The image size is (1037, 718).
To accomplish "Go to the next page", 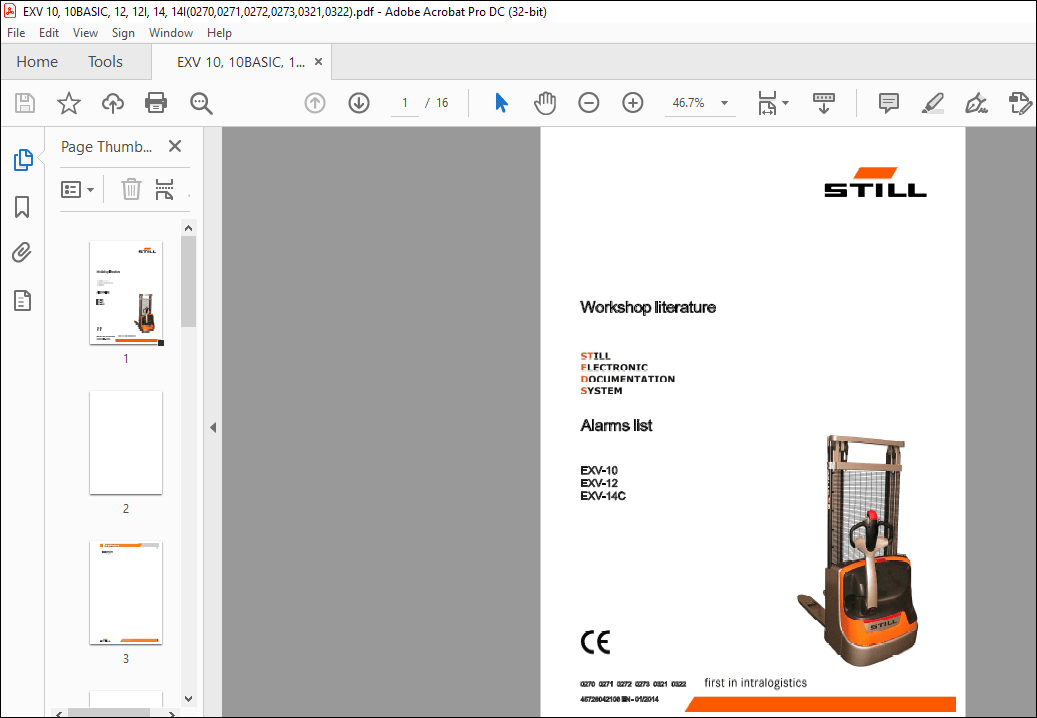I will (358, 102).
